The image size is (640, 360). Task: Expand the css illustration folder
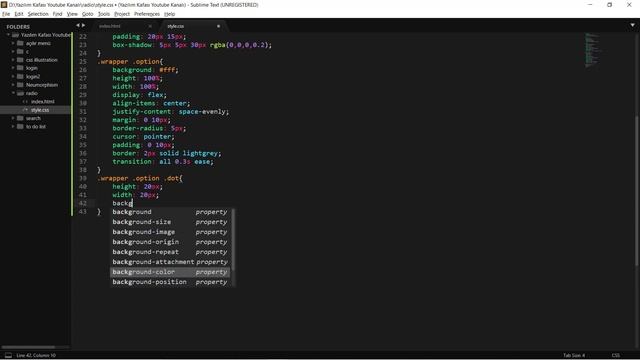click(x=13, y=60)
